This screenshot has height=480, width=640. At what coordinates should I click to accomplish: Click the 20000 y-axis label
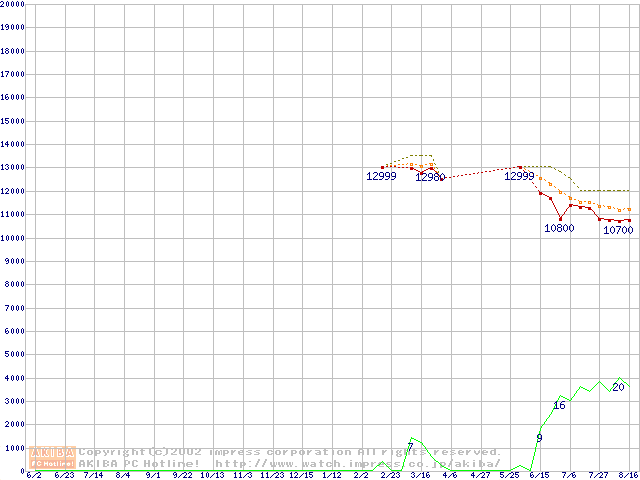point(13,4)
